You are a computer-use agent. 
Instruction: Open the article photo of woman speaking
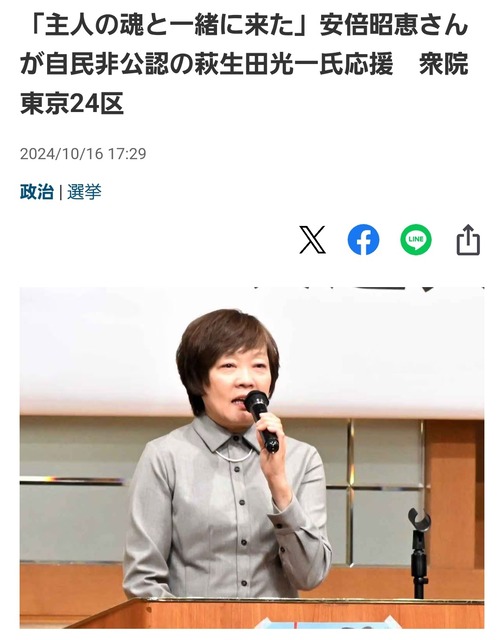coord(252,458)
